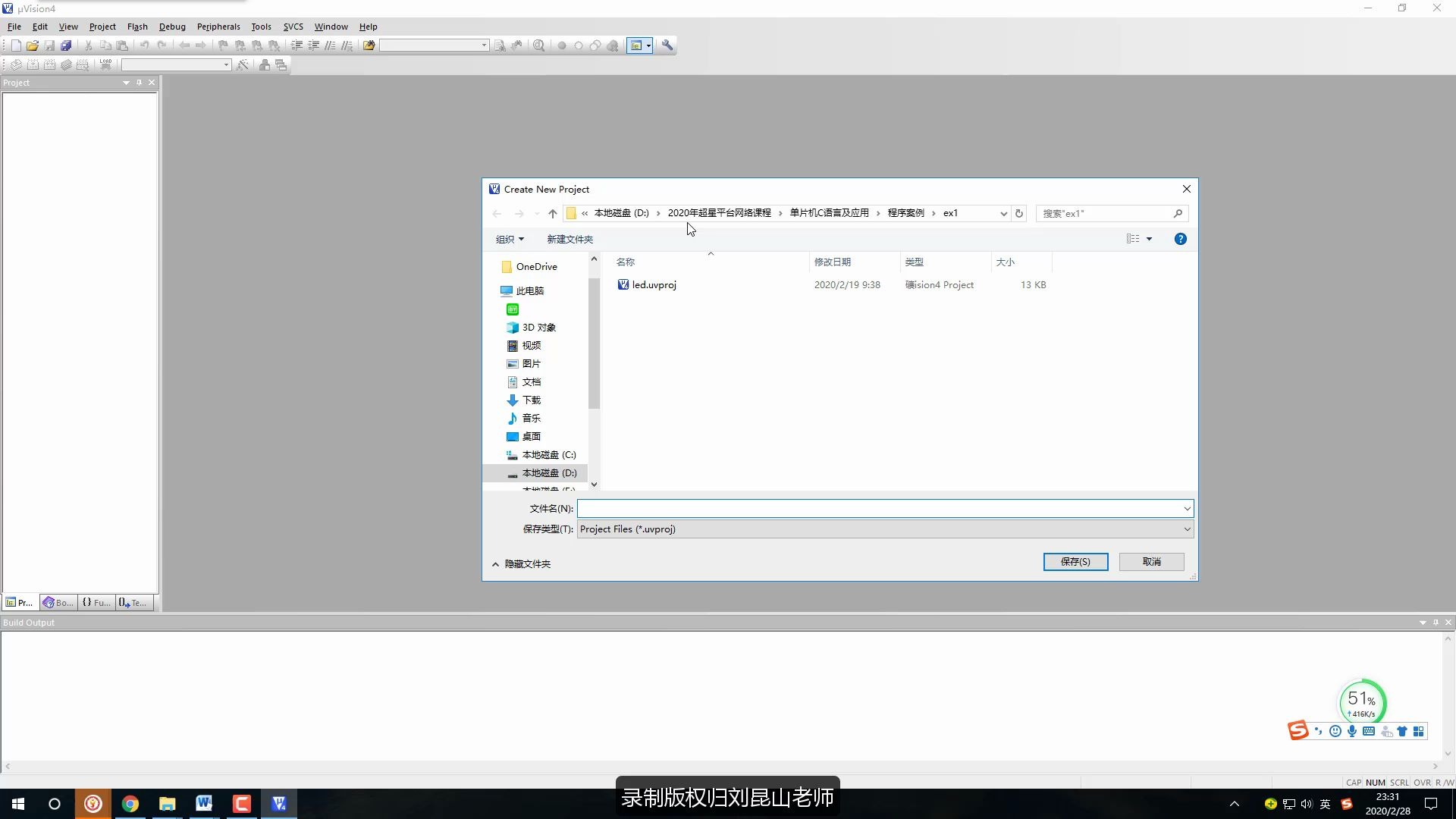This screenshot has width=1456, height=819.
Task: Open the view options dropdown arrow
Action: [1149, 239]
